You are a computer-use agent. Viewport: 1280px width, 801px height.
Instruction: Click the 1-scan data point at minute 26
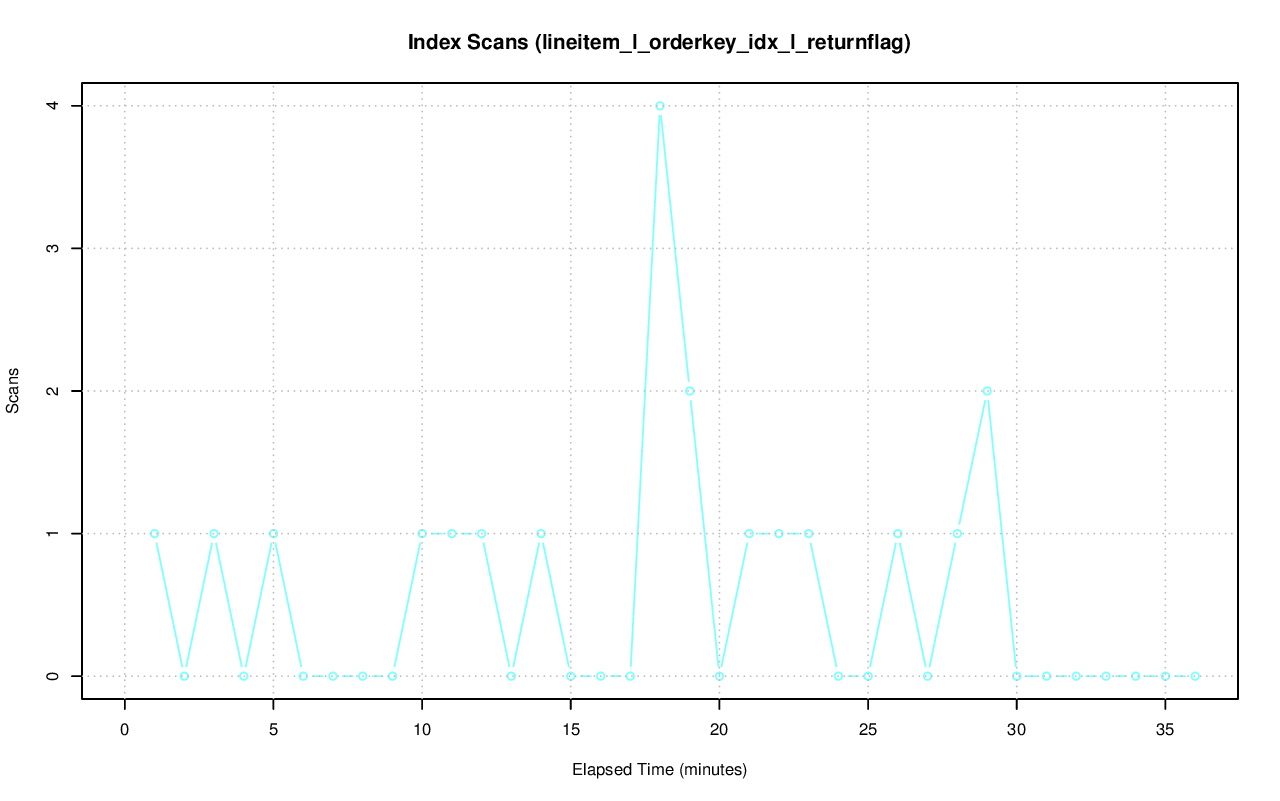(x=898, y=534)
